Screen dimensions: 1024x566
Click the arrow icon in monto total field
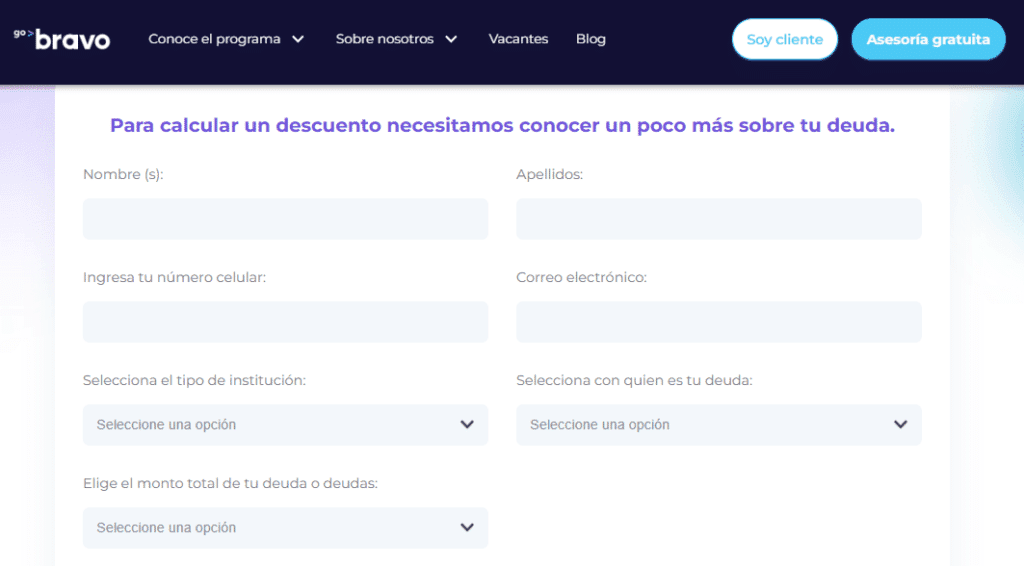[x=467, y=527]
